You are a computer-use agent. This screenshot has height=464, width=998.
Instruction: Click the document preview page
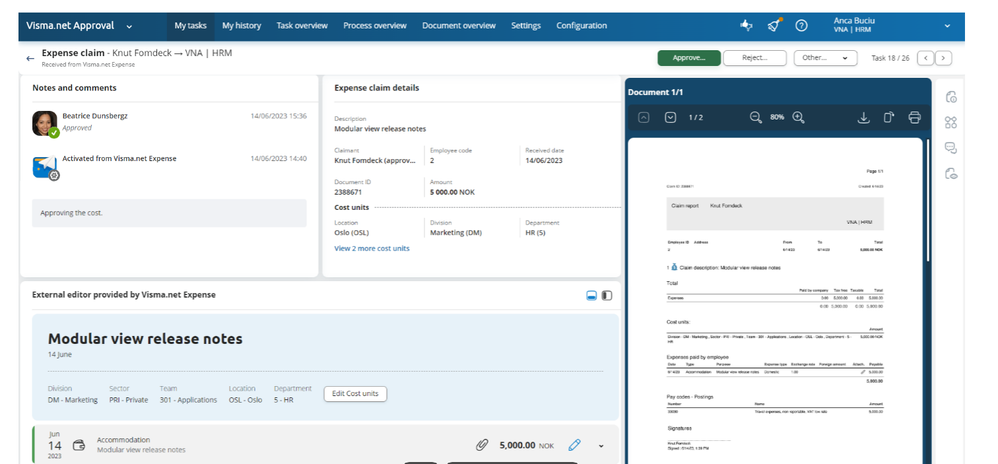(775, 300)
